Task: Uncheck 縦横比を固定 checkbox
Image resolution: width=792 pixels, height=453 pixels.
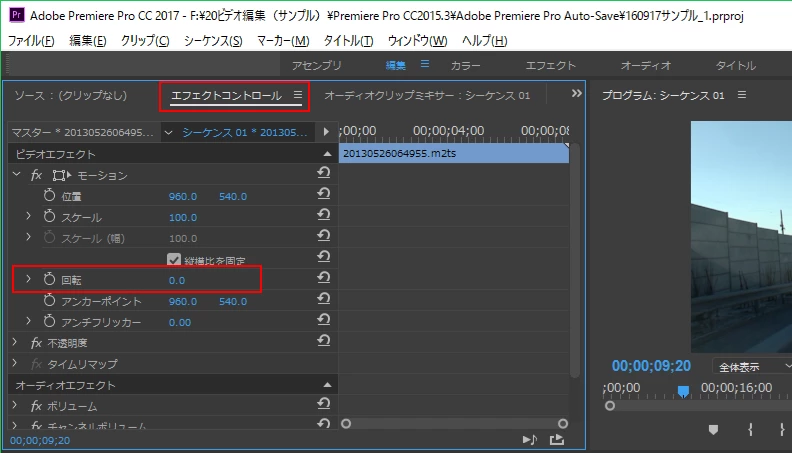Action: [x=174, y=260]
